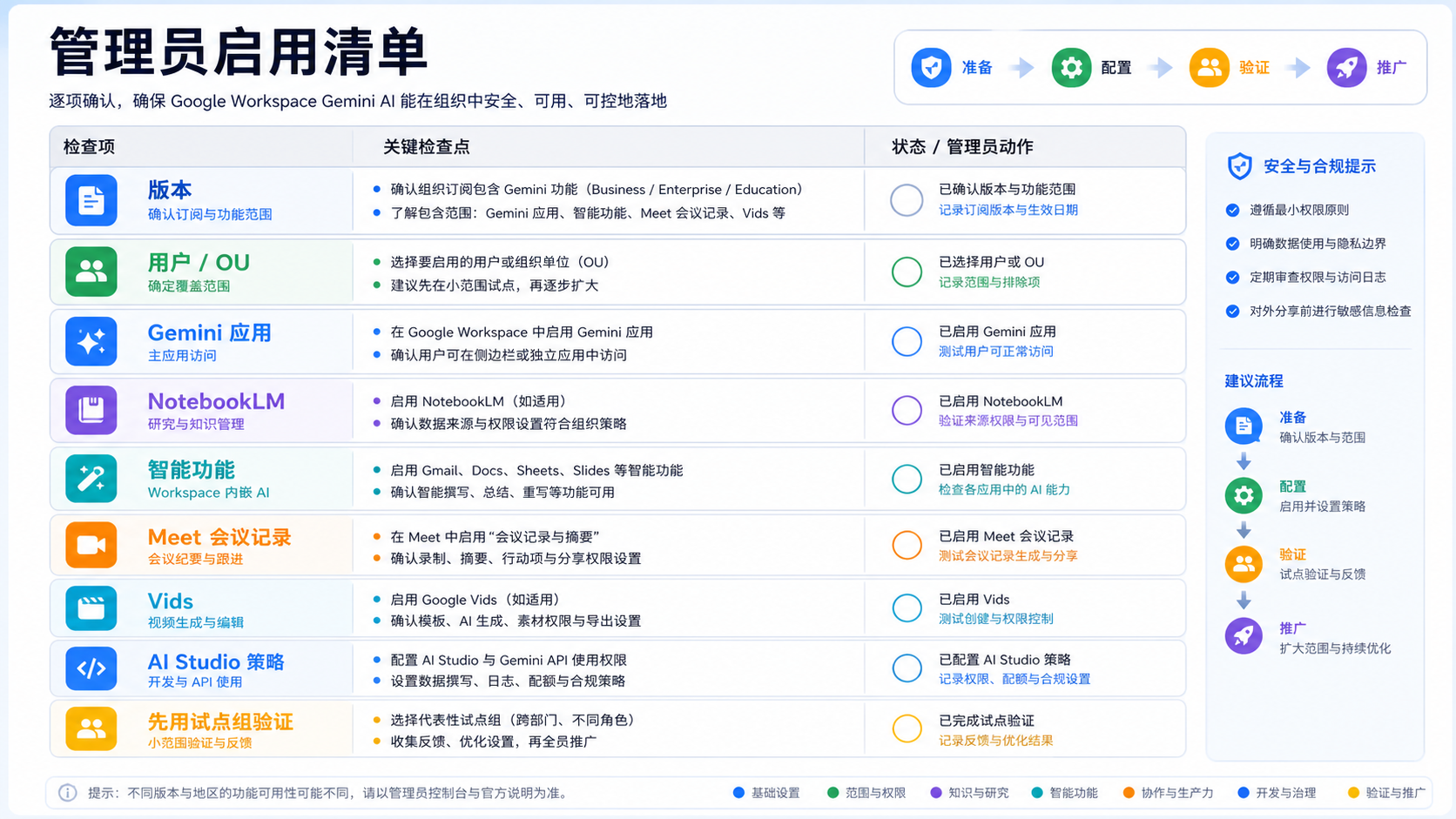Click the 智能功能 teal legend dot
Viewport: 1456px width, 819px height.
(x=1036, y=793)
